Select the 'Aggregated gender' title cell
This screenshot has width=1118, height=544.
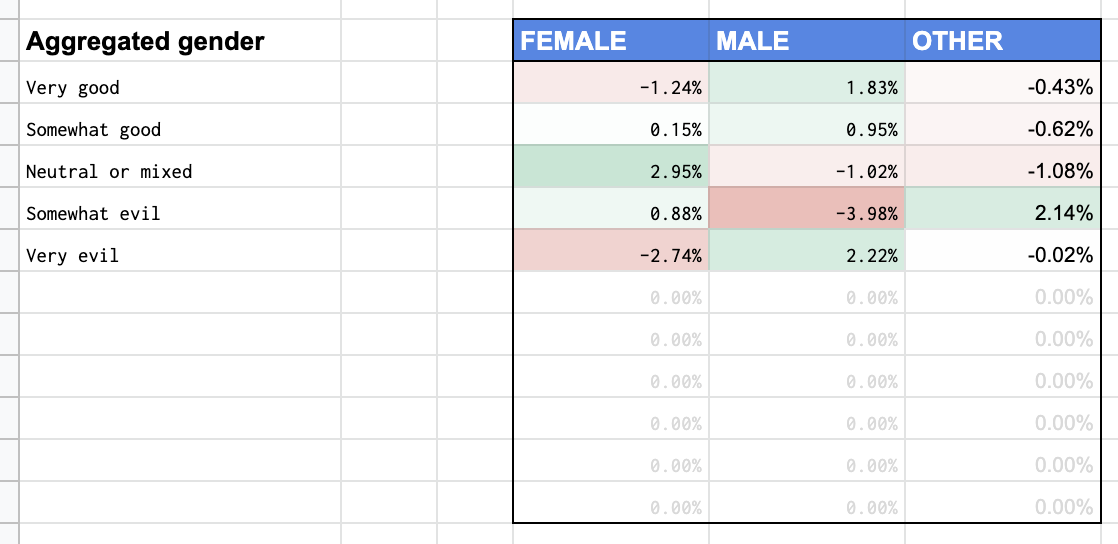coord(145,41)
